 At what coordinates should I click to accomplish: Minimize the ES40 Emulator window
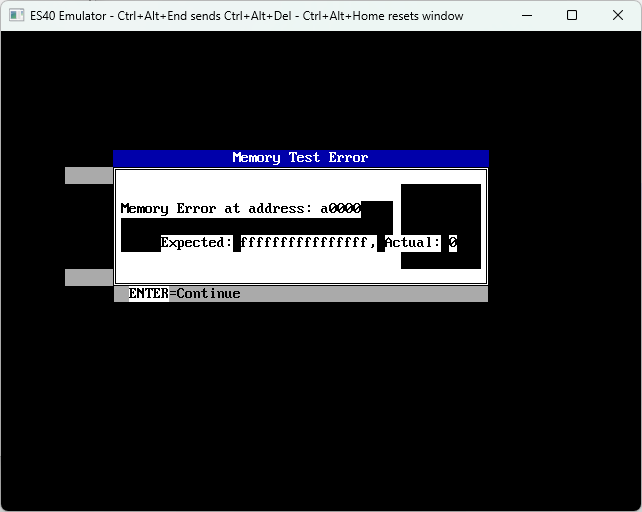tap(527, 16)
